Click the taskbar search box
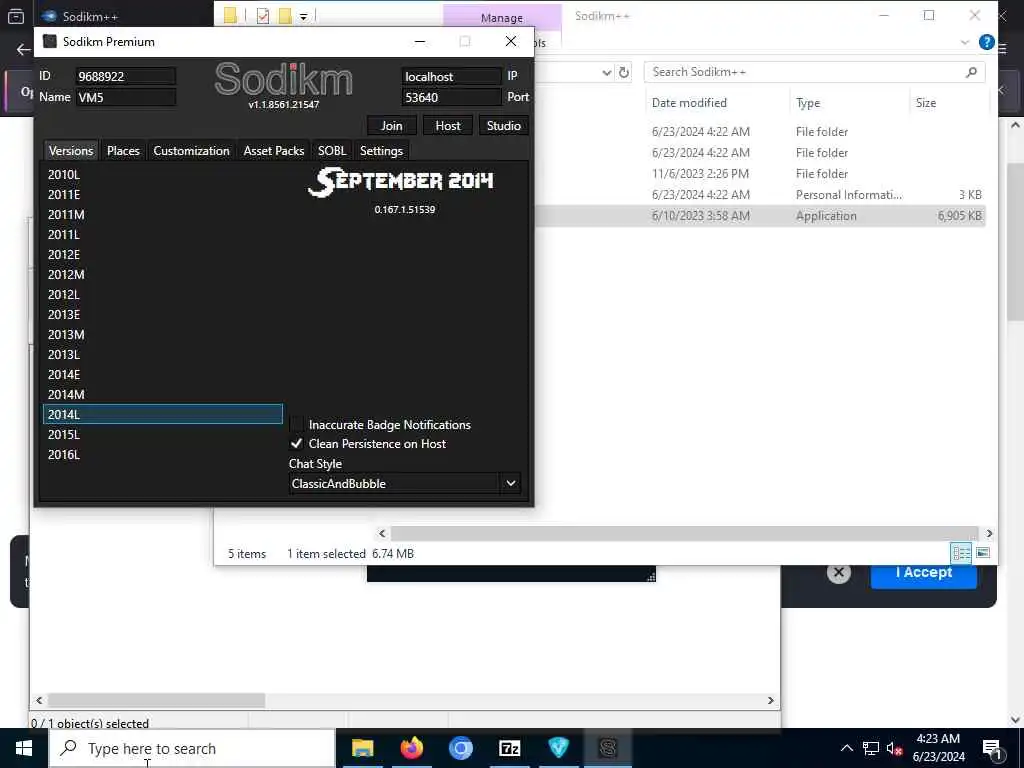 pos(193,748)
